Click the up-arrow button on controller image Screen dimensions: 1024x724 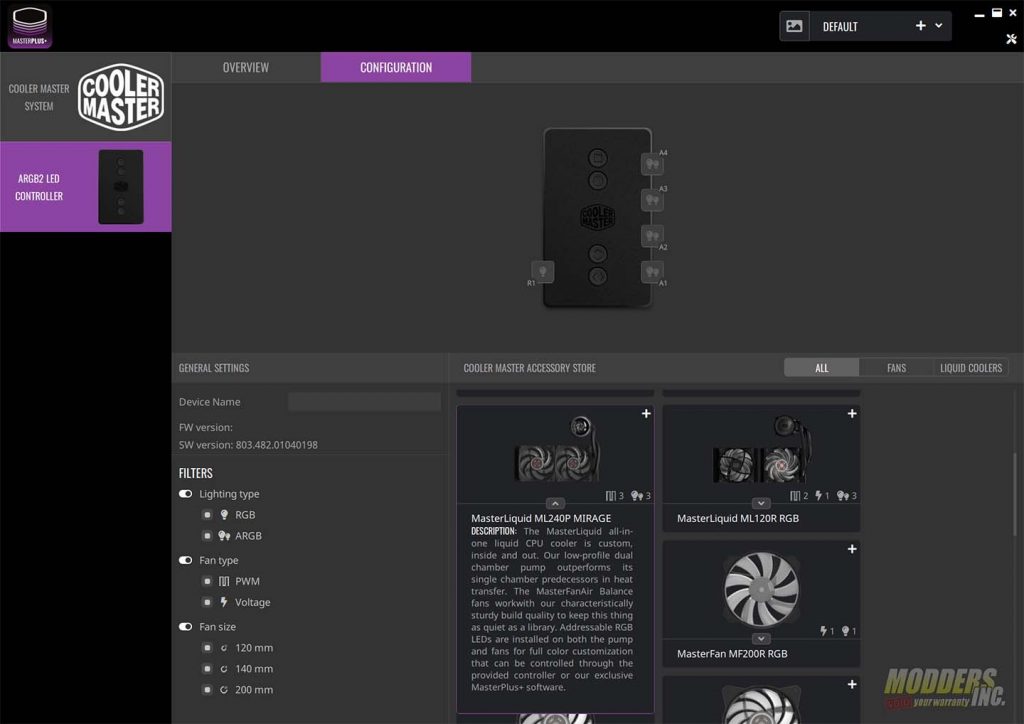coord(598,253)
